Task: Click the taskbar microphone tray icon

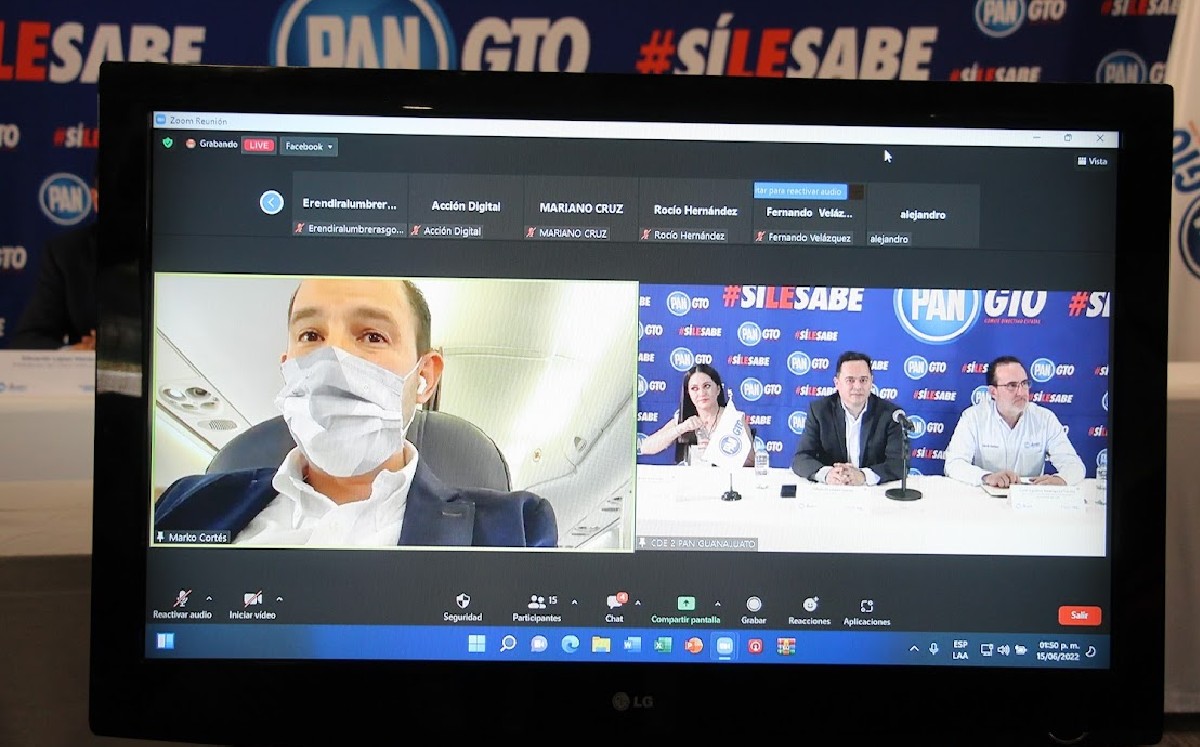Action: tap(934, 649)
